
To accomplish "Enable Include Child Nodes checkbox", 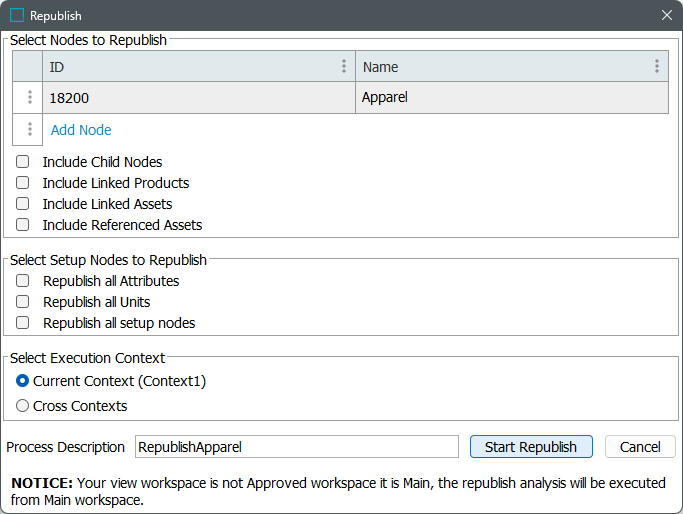I will pyautogui.click(x=23, y=162).
